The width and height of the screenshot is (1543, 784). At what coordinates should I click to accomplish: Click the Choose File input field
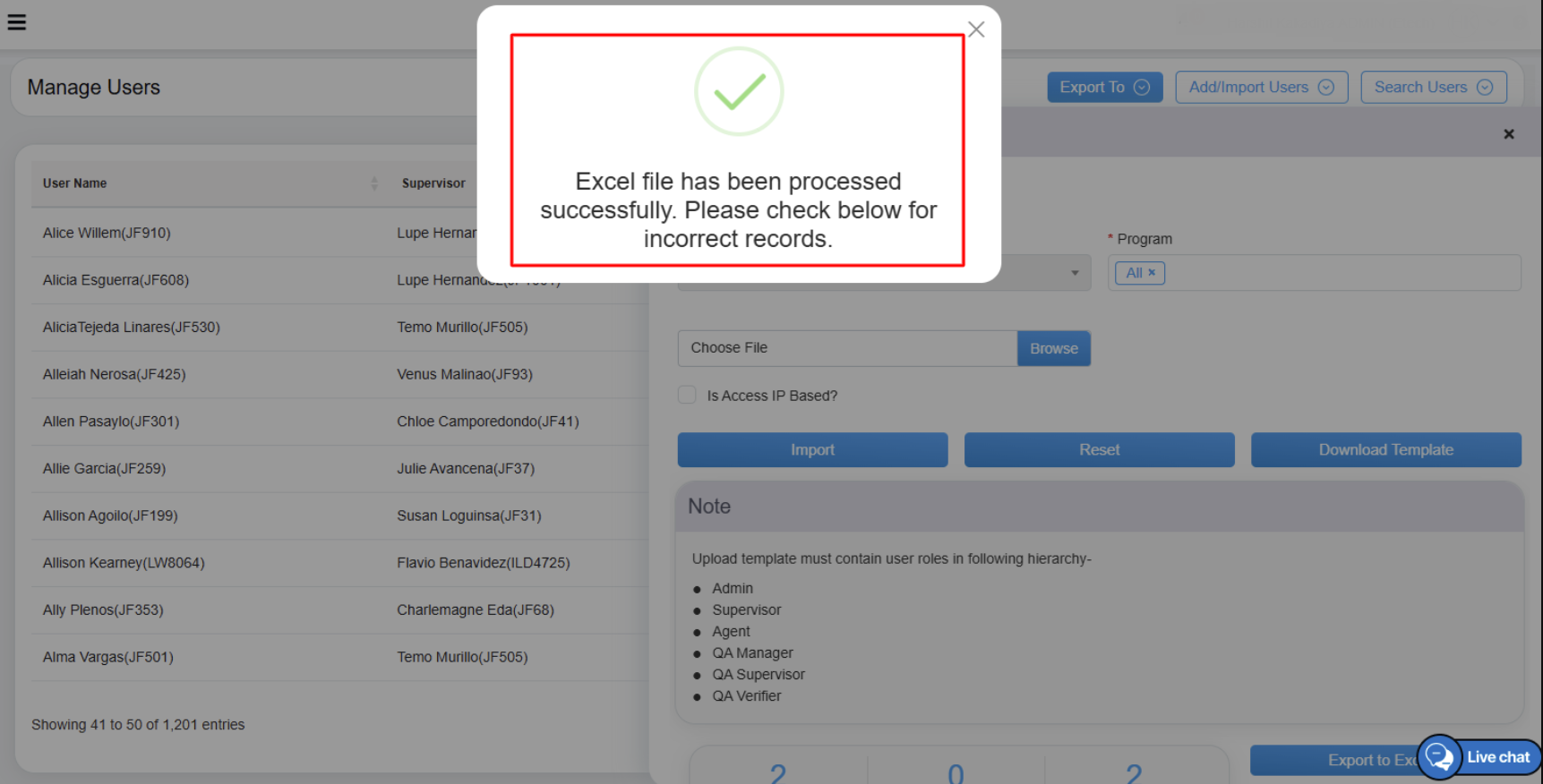[846, 349]
